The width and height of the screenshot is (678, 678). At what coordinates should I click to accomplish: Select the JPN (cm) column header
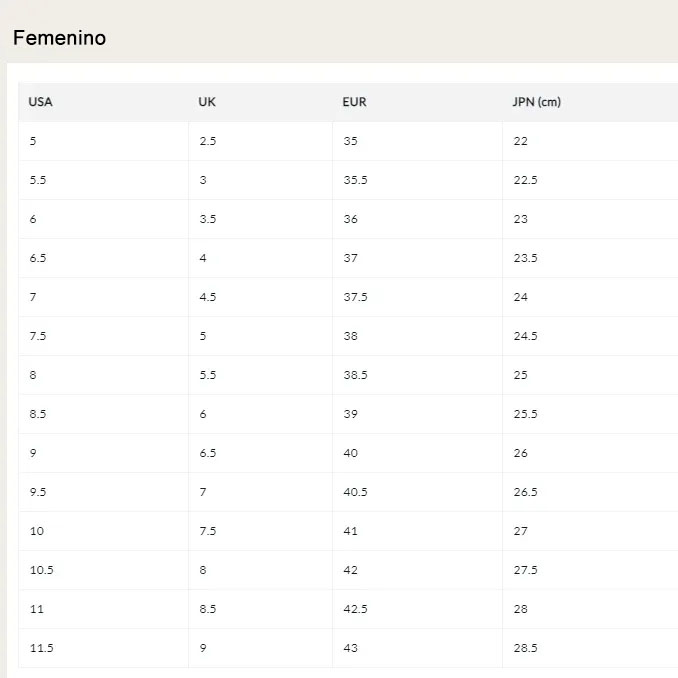click(590, 102)
